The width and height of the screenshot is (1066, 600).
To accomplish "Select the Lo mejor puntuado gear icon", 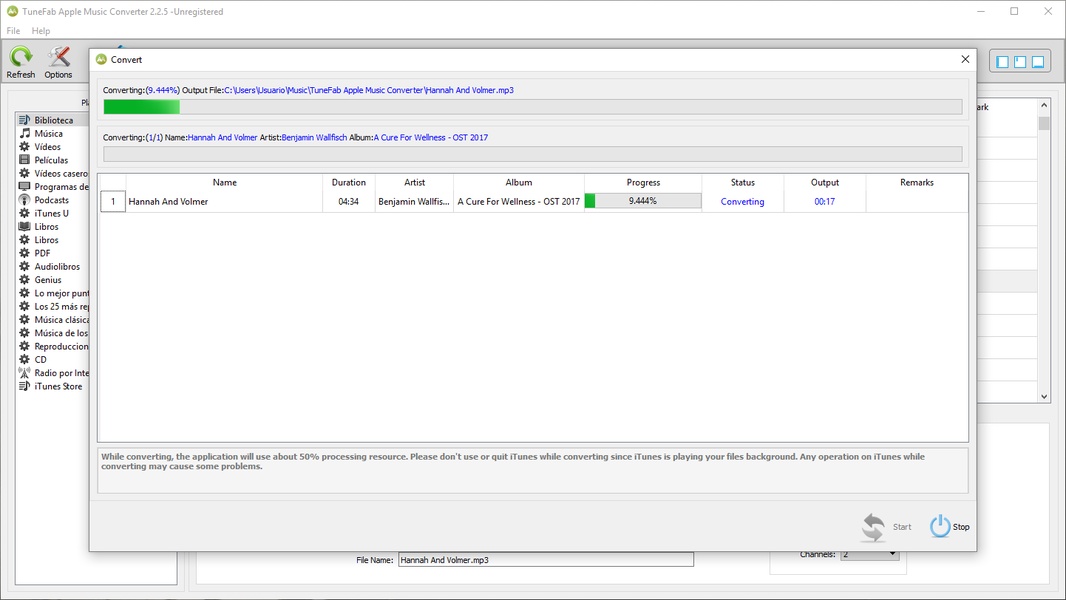I will [x=24, y=293].
